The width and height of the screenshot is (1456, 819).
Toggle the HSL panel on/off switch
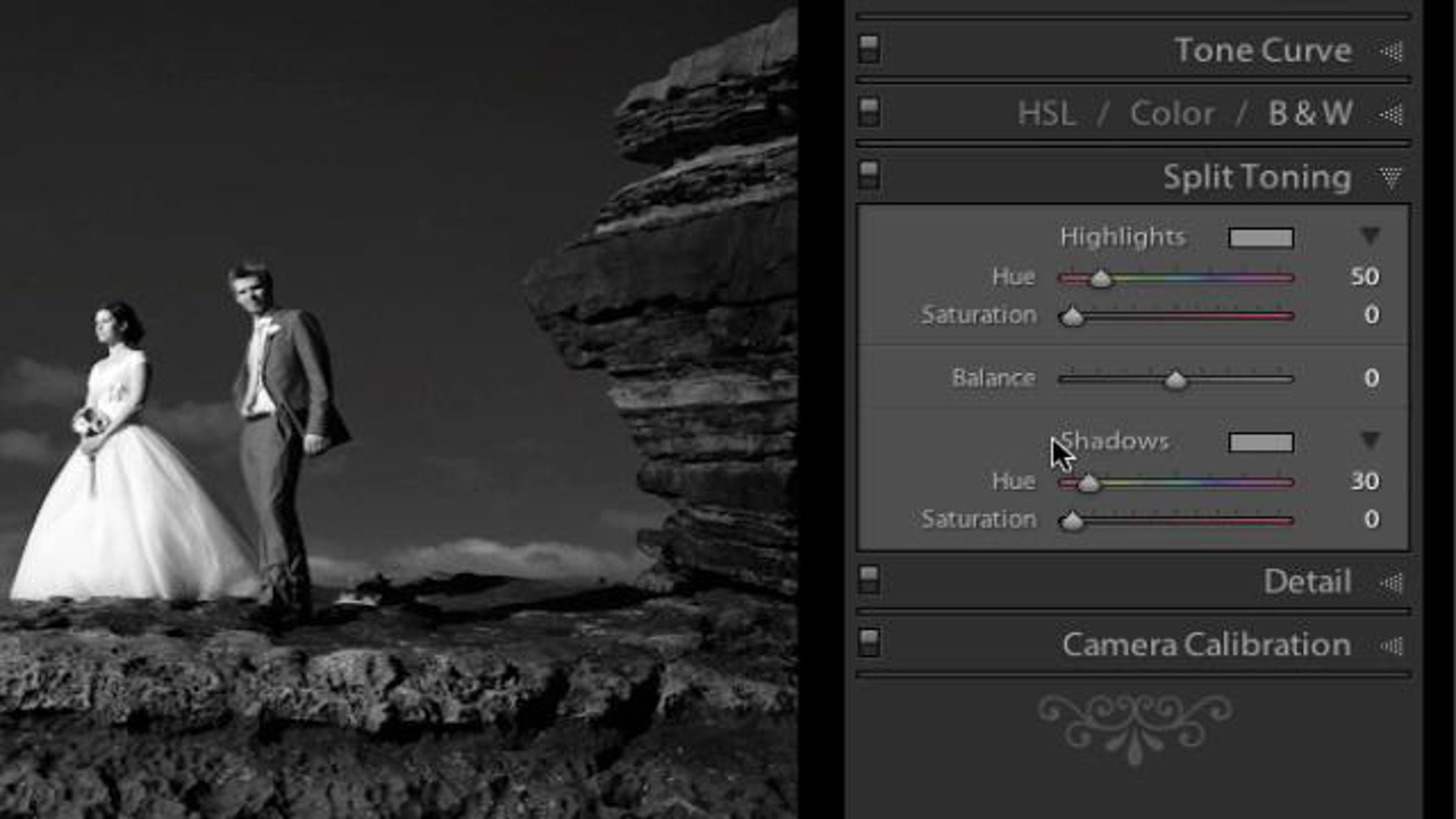pos(869,113)
